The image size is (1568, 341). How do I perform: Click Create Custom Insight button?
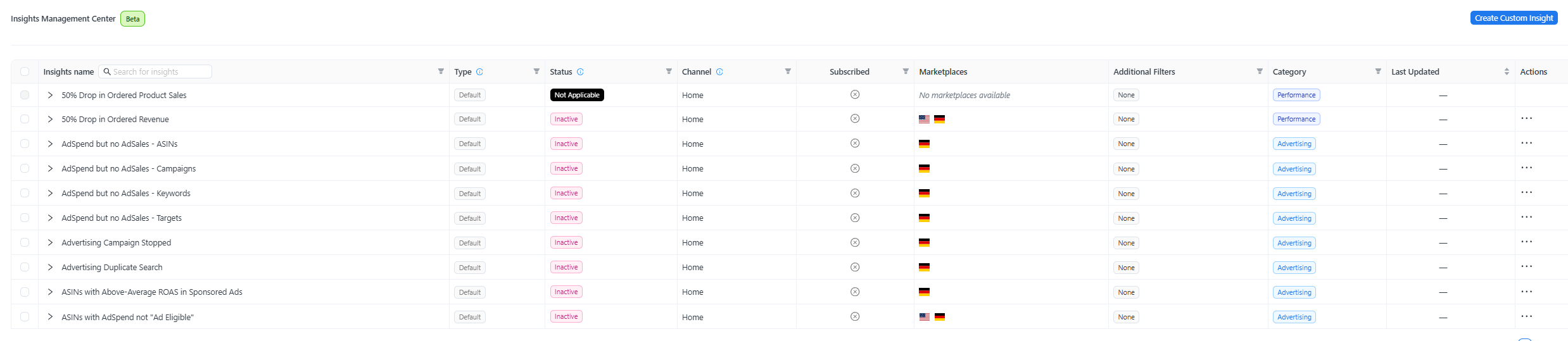tap(1514, 18)
